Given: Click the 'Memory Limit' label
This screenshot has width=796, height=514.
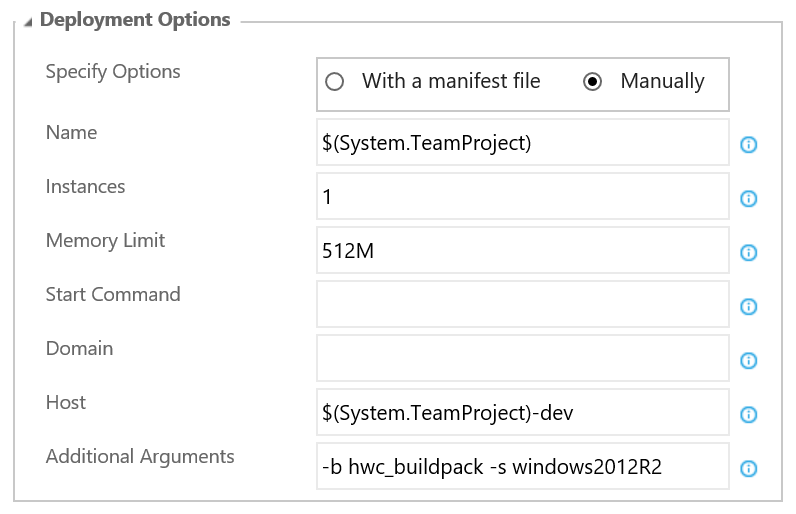Looking at the screenshot, I should [106, 241].
